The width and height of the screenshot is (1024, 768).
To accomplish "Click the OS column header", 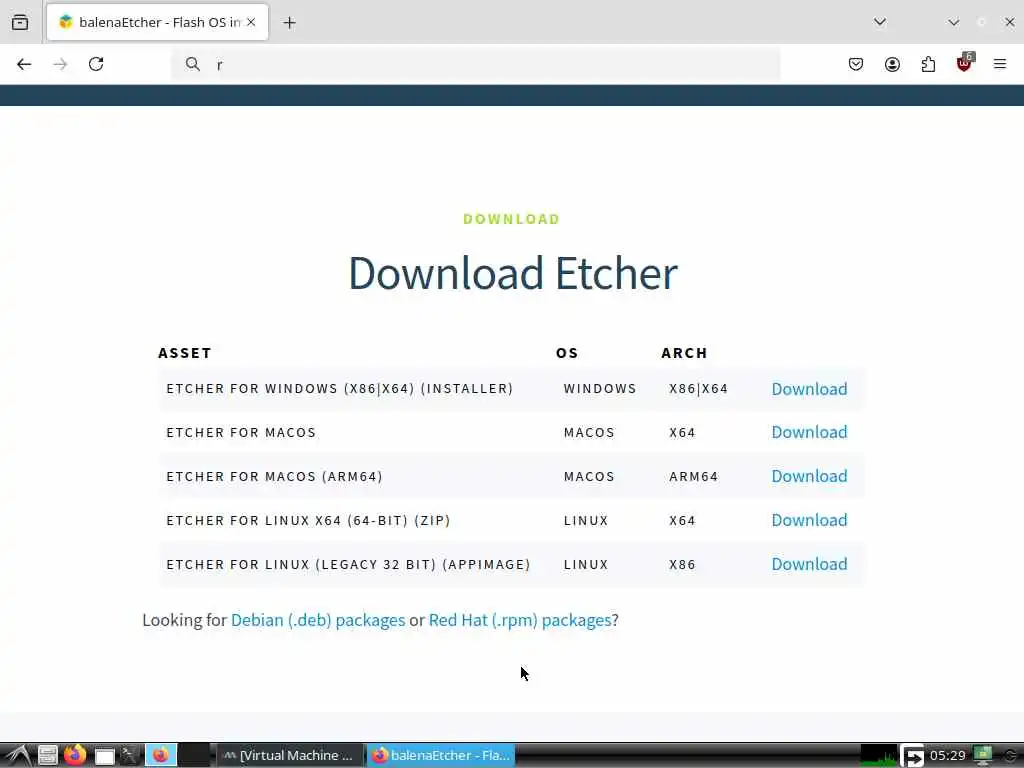I will coord(567,353).
